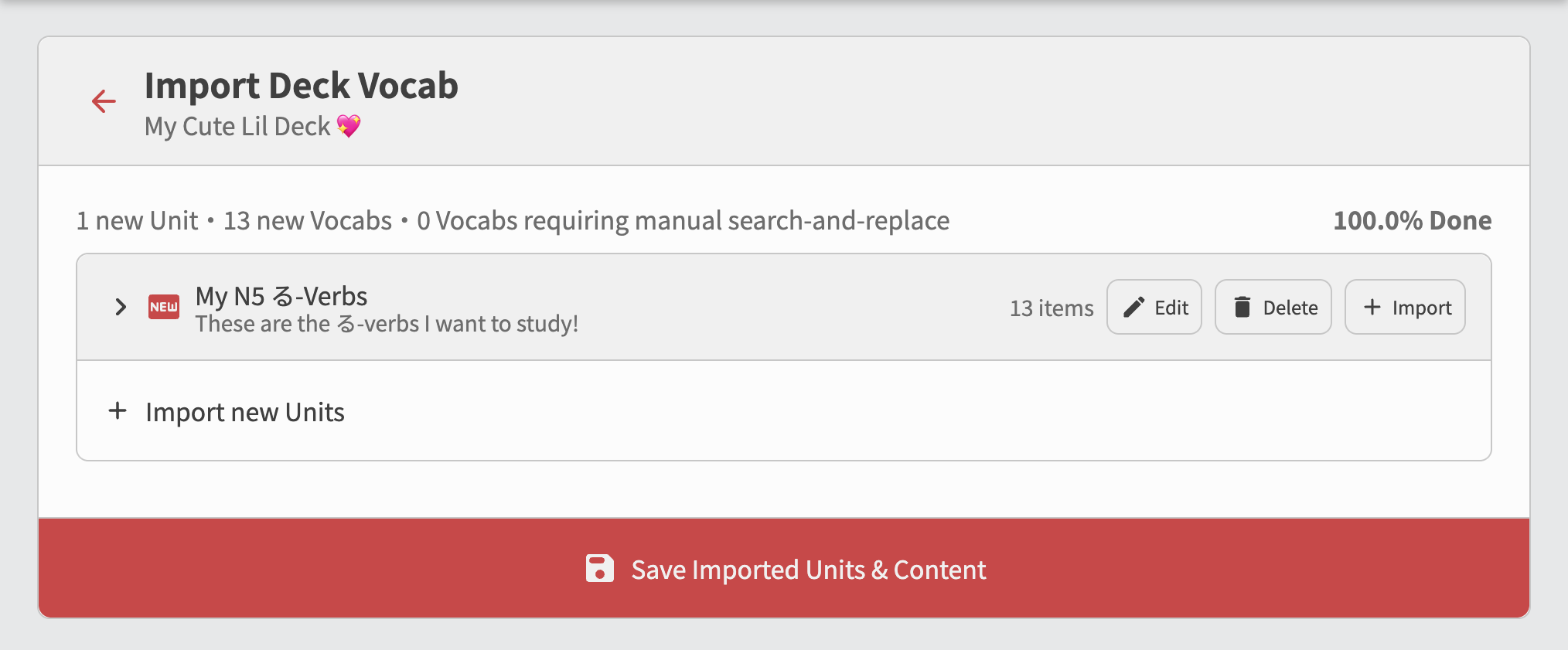Click the My N5 る-Verbs unit title

[281, 296]
